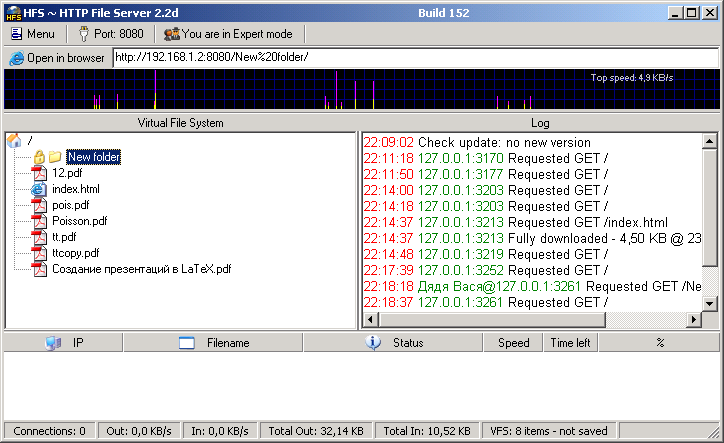This screenshot has width=724, height=443.
Task: Open the Menu button
Action: 32,34
